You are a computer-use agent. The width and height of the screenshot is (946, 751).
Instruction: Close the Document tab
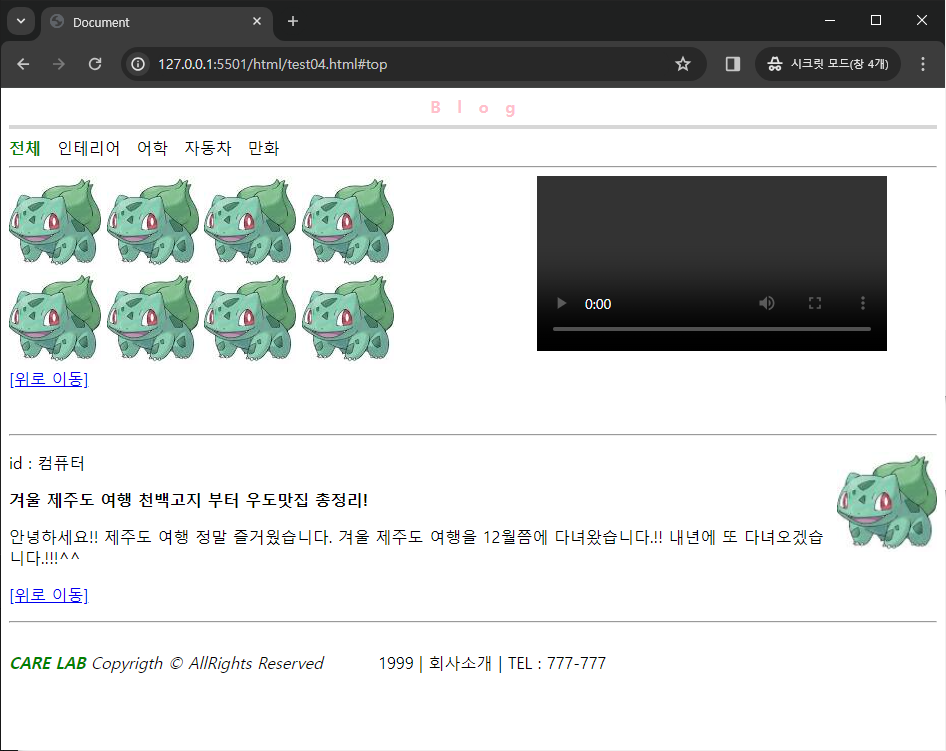(x=257, y=21)
